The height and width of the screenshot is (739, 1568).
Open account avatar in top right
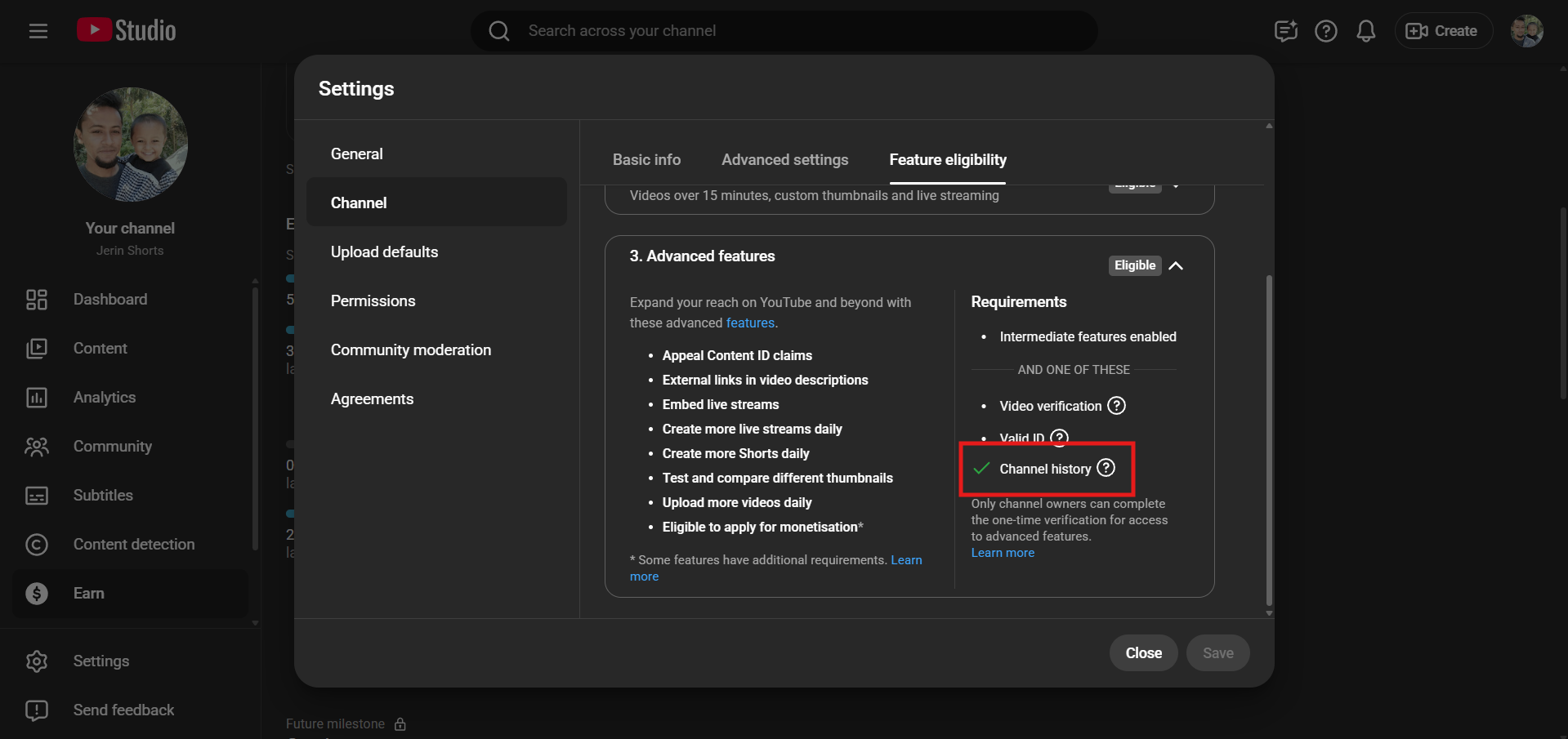[1526, 31]
